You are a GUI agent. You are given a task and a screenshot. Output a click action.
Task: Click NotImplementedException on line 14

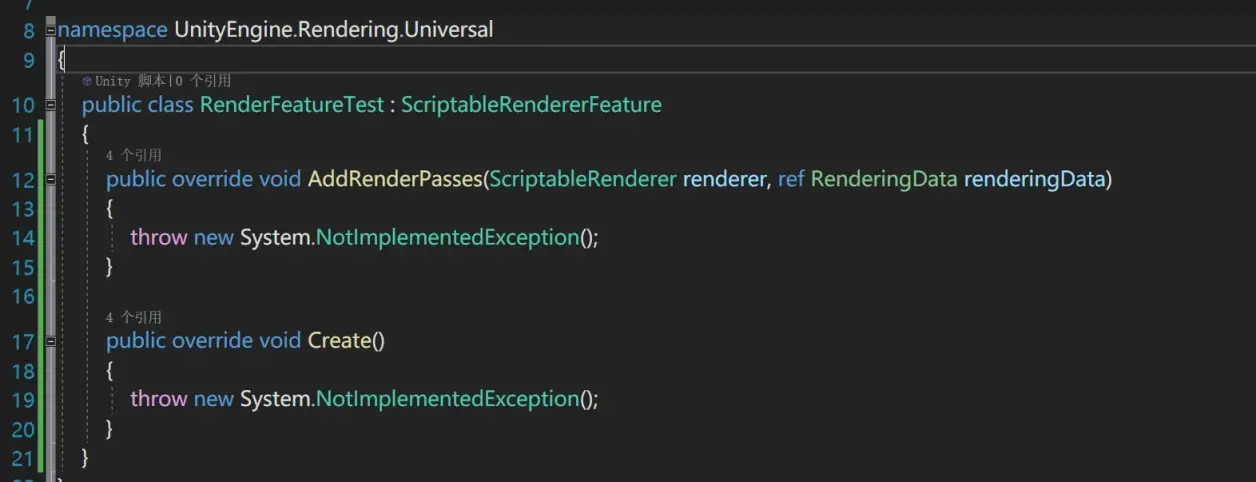[447, 238]
